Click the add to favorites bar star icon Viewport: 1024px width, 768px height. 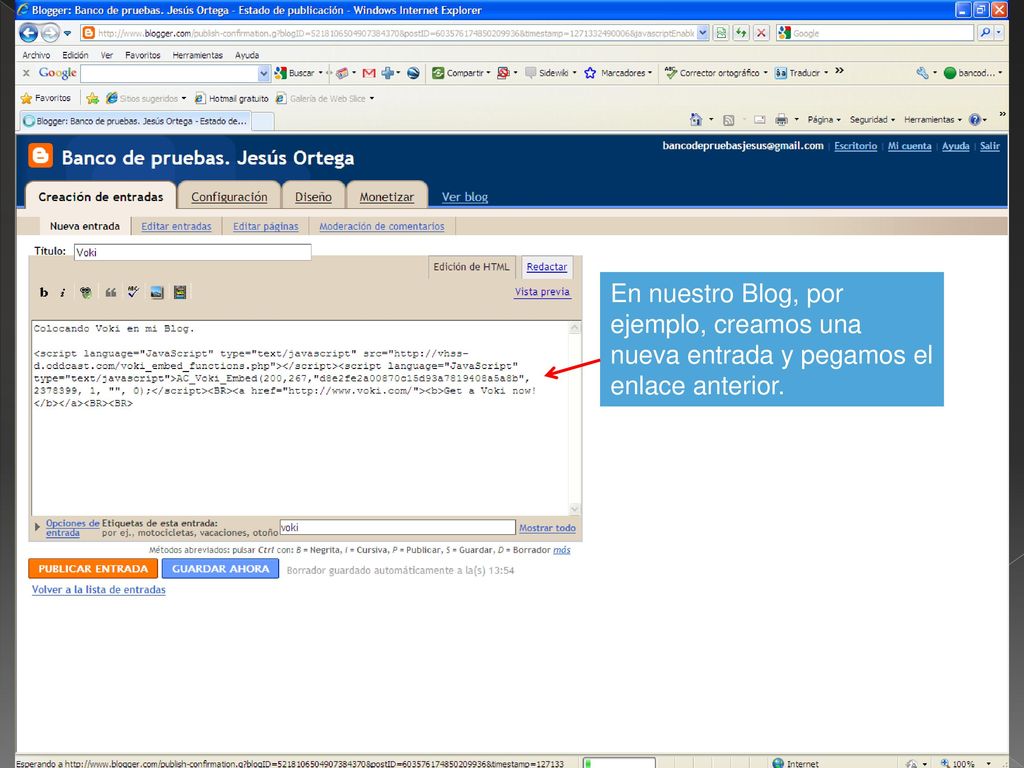[x=93, y=98]
